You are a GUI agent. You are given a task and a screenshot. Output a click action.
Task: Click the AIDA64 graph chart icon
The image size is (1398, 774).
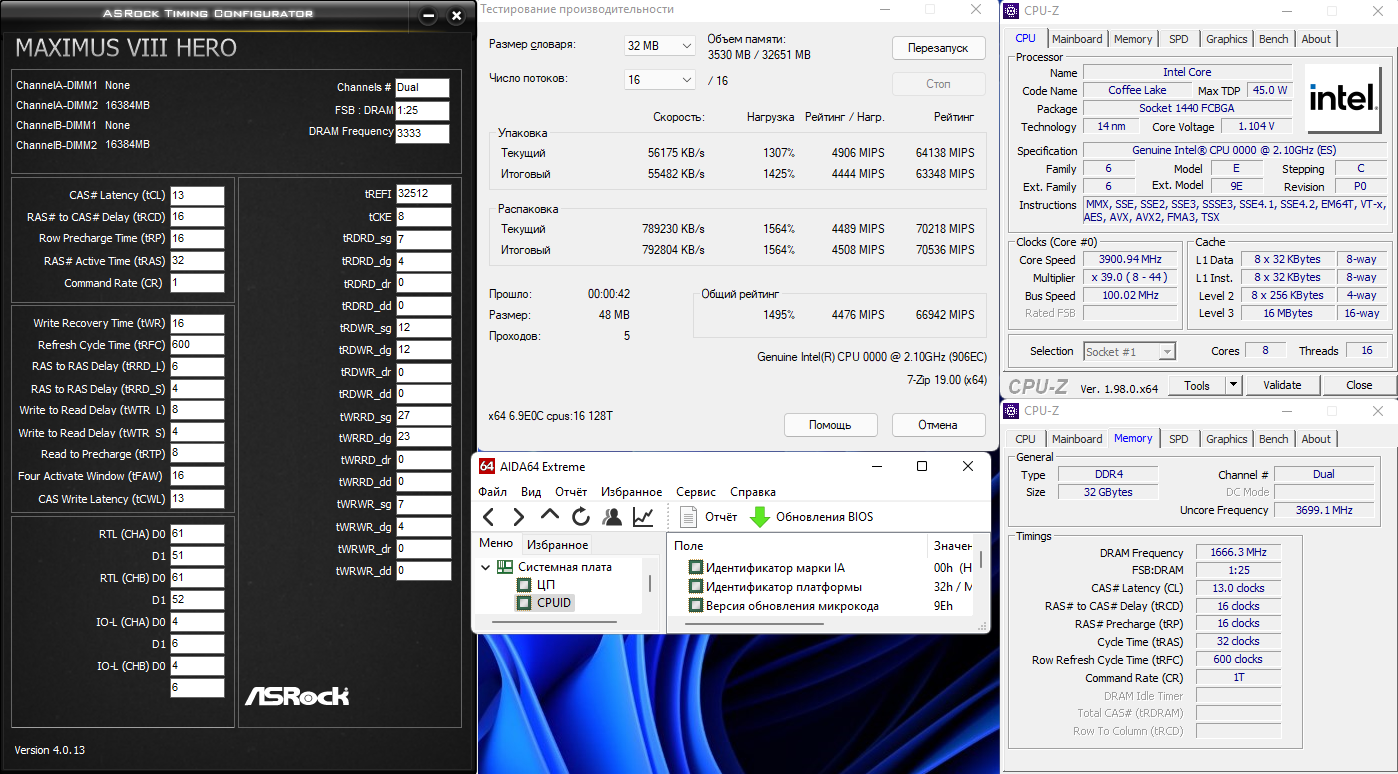click(x=643, y=517)
